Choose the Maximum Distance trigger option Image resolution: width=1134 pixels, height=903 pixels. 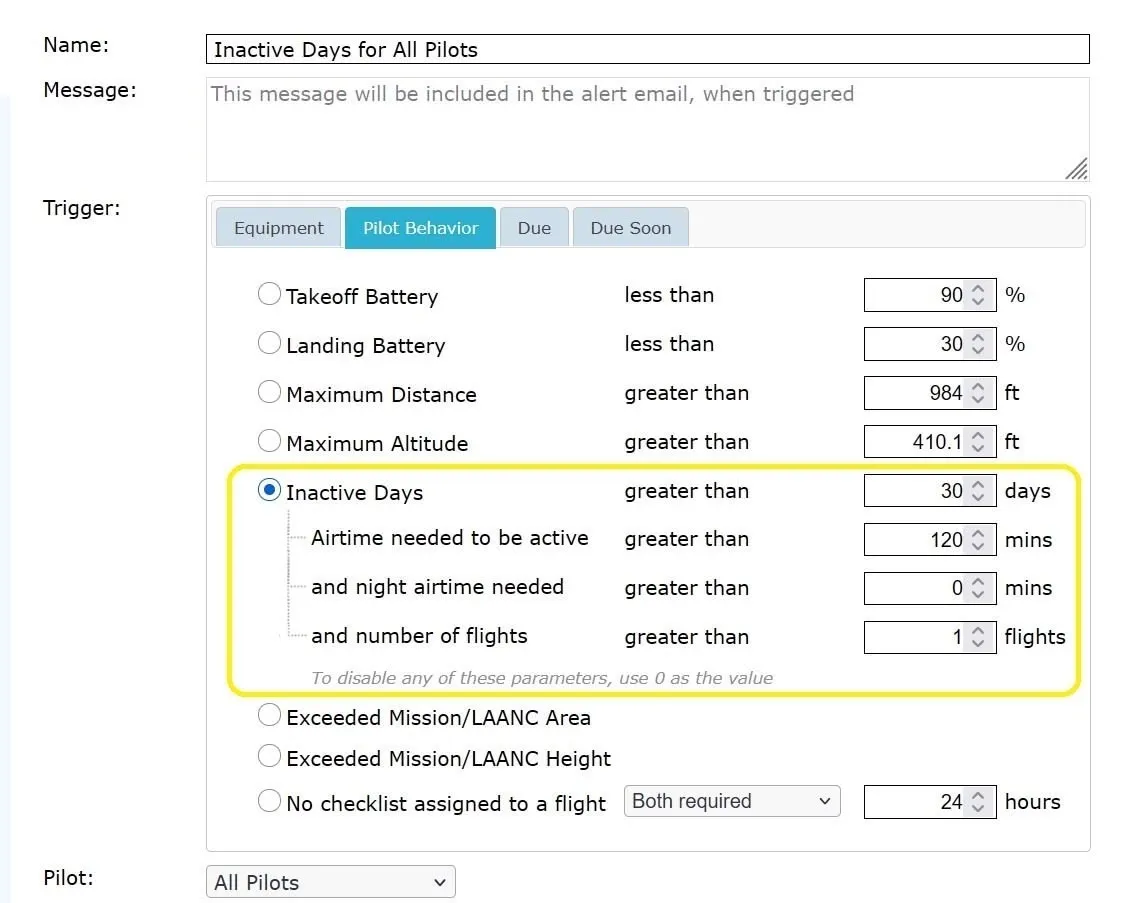pyautogui.click(x=269, y=393)
